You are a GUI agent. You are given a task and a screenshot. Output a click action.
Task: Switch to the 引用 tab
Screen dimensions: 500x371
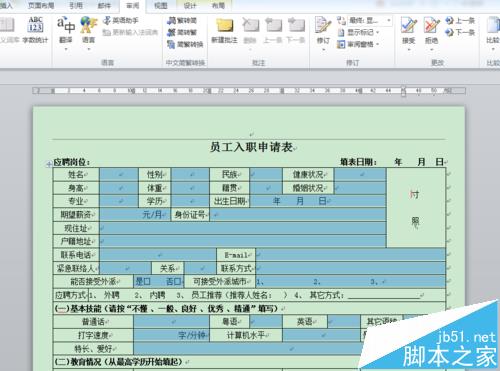coord(76,5)
